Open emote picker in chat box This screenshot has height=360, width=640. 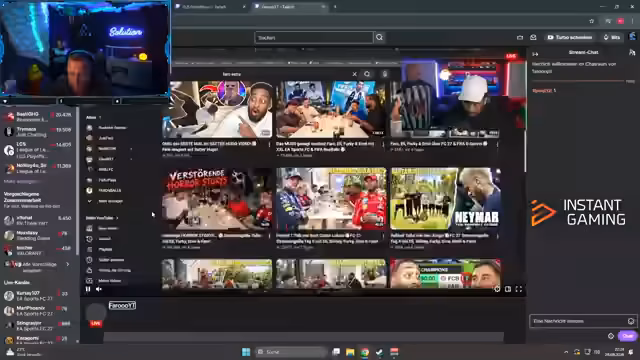point(631,321)
